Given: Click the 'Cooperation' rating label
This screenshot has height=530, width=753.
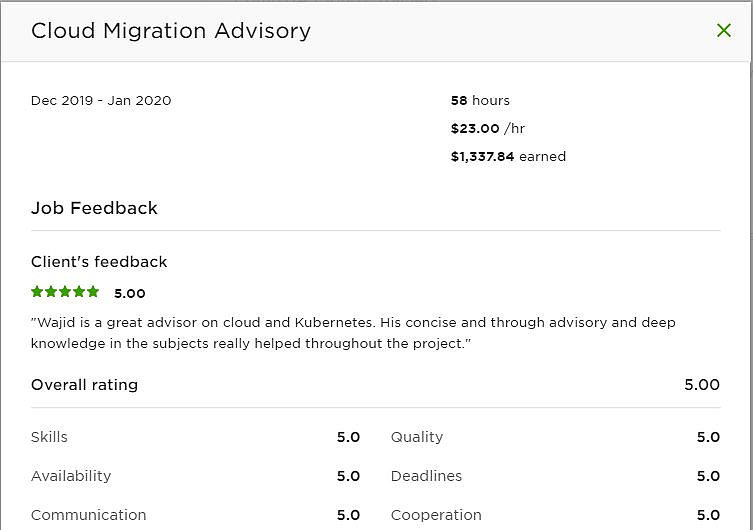Looking at the screenshot, I should (436, 515).
